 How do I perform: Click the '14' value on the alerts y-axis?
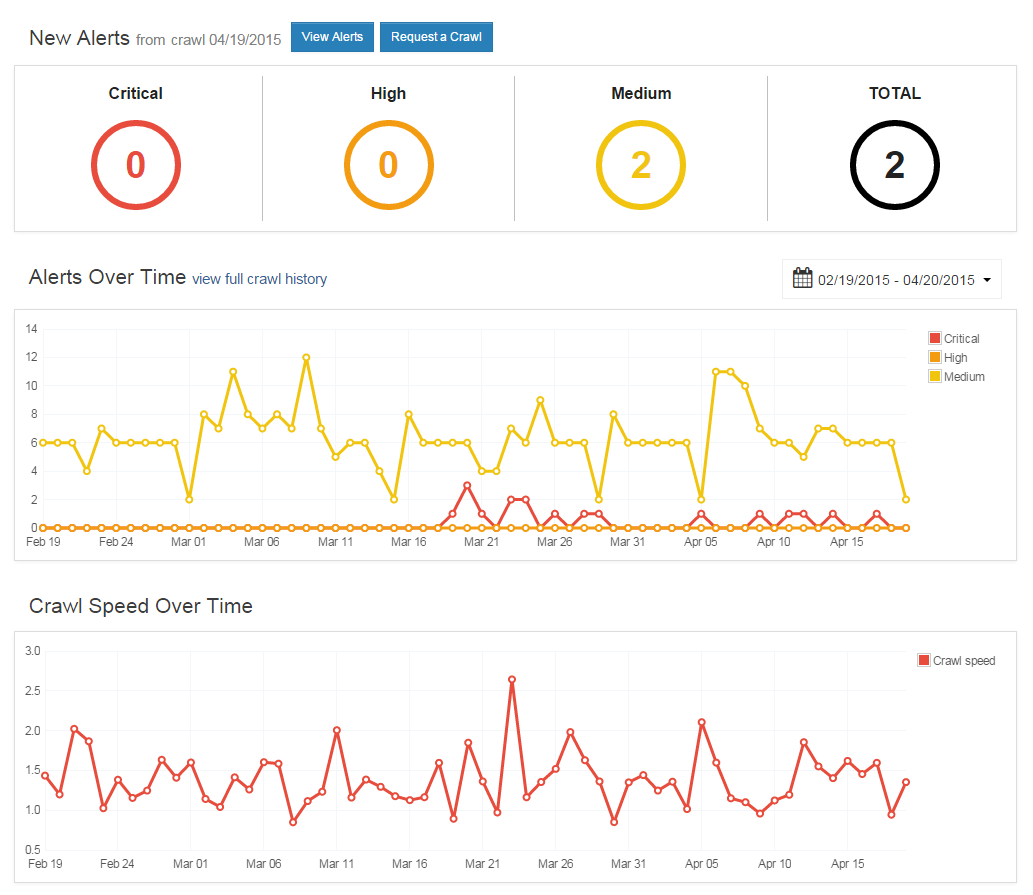[x=32, y=329]
